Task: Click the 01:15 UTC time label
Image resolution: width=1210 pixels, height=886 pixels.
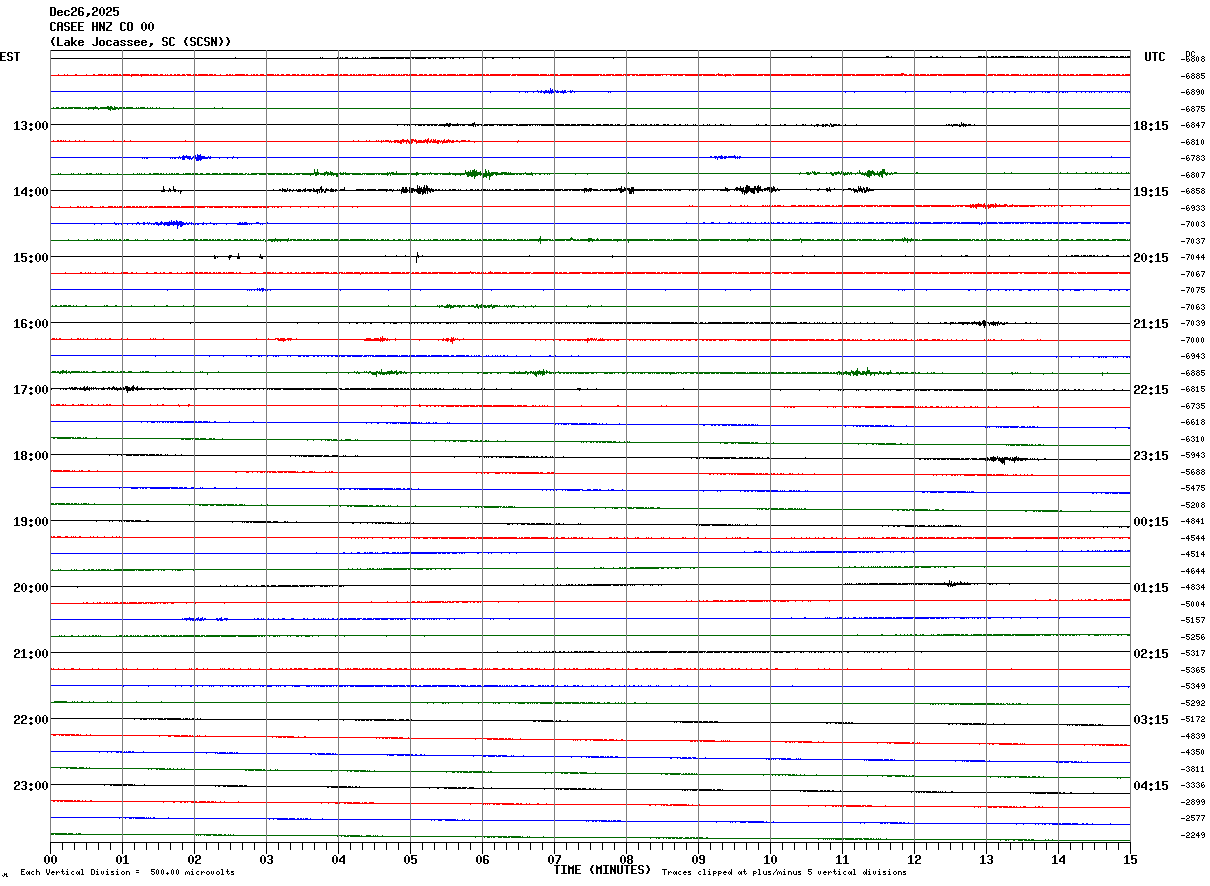Action: point(1151,588)
